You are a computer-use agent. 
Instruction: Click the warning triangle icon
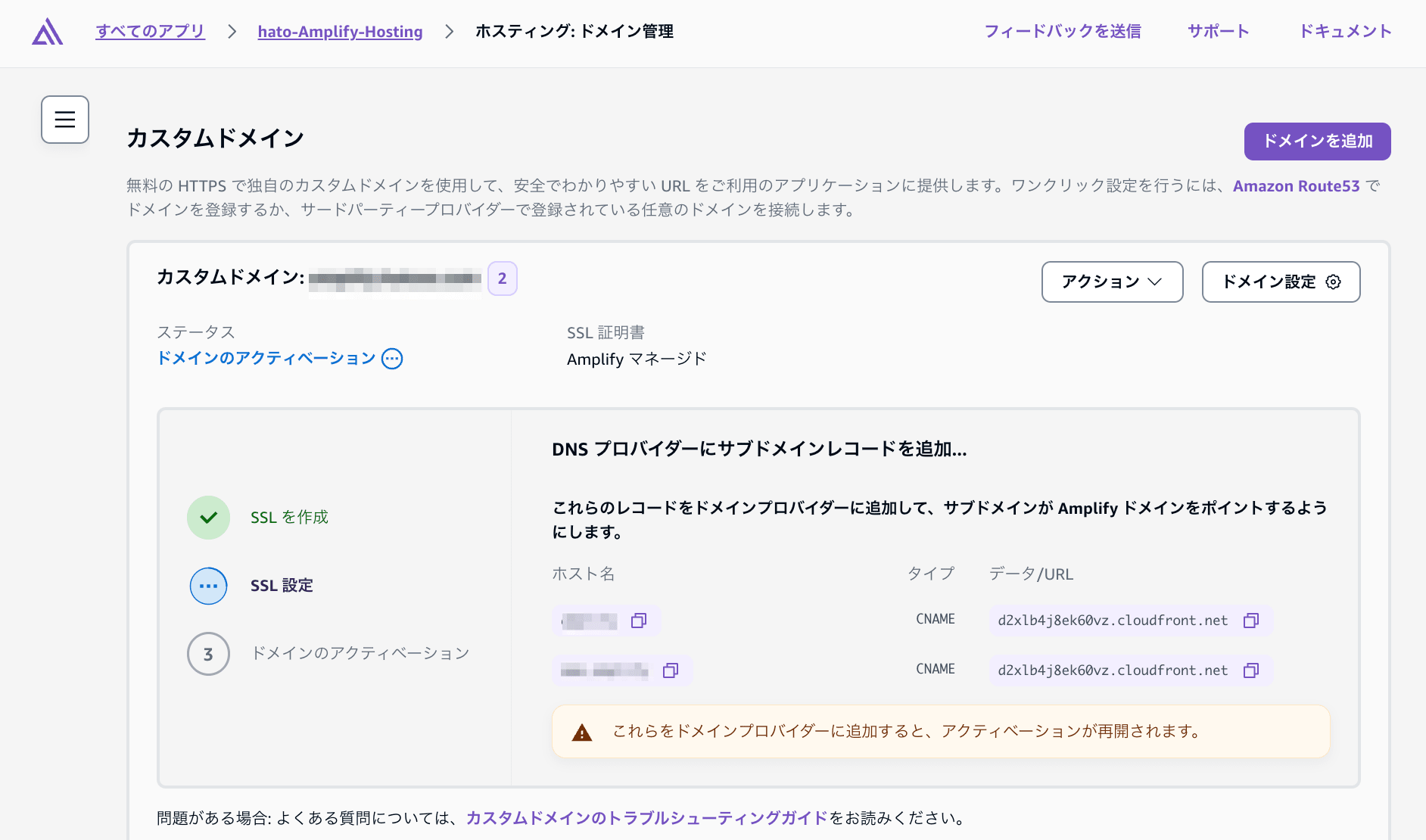(581, 732)
